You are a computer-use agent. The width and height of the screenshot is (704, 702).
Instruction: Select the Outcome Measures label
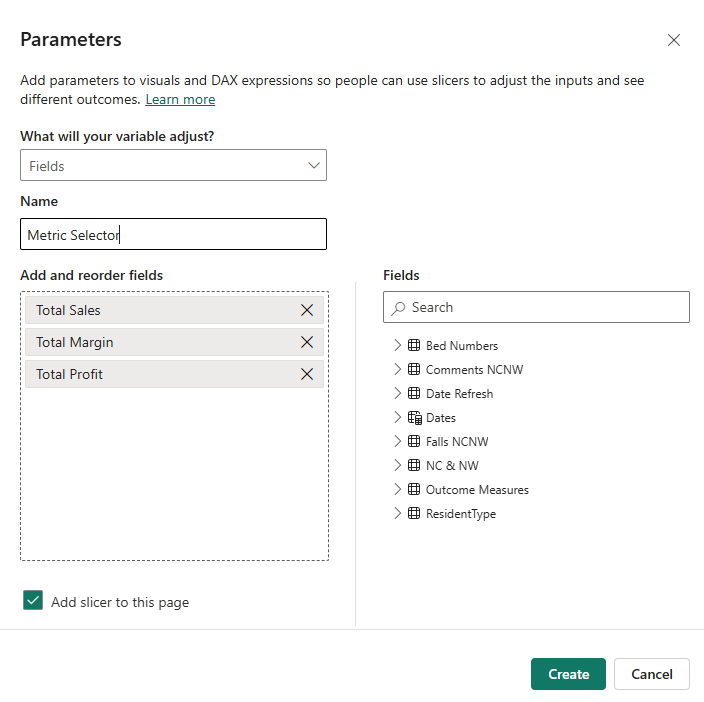coord(477,489)
